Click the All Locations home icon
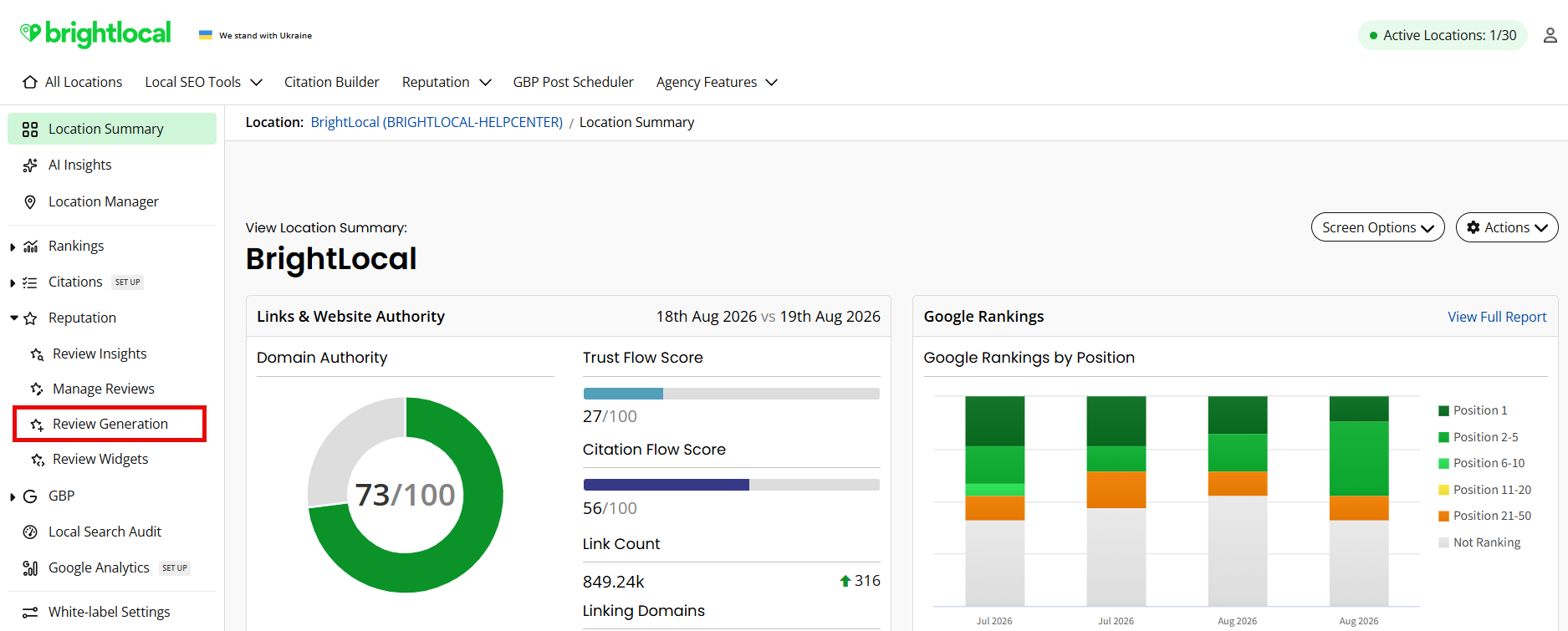 pyautogui.click(x=30, y=82)
